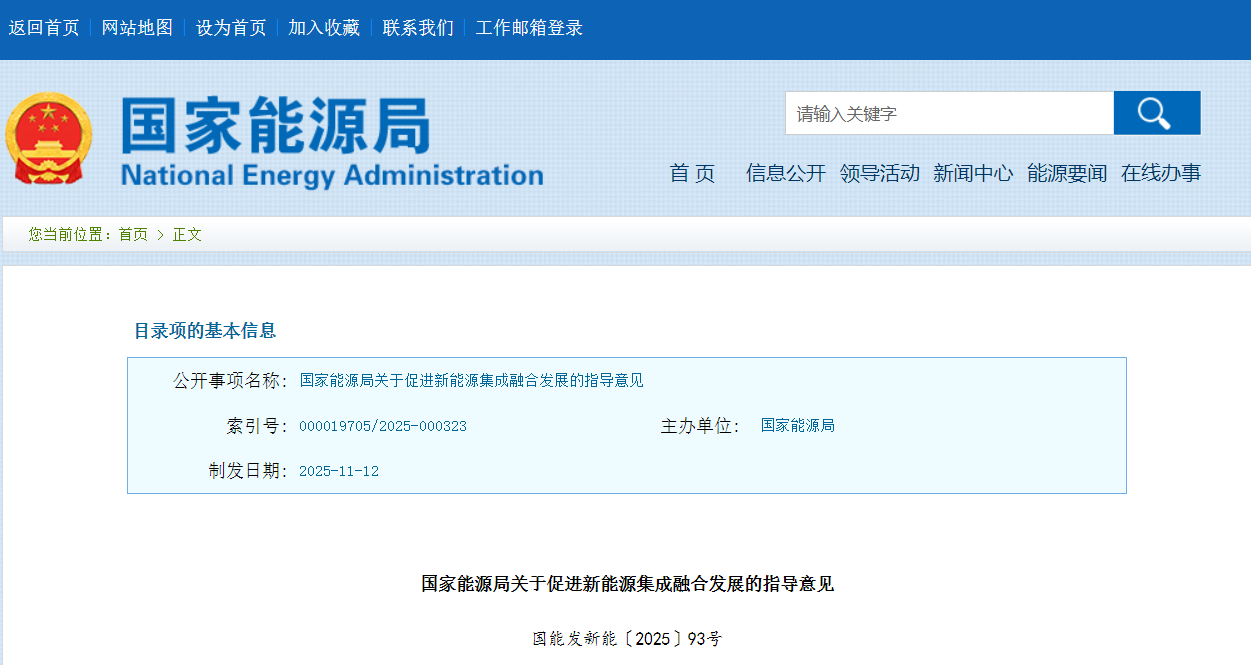This screenshot has width=1251, height=665.
Task: Click the 加入收藏 link
Action: click(x=324, y=28)
